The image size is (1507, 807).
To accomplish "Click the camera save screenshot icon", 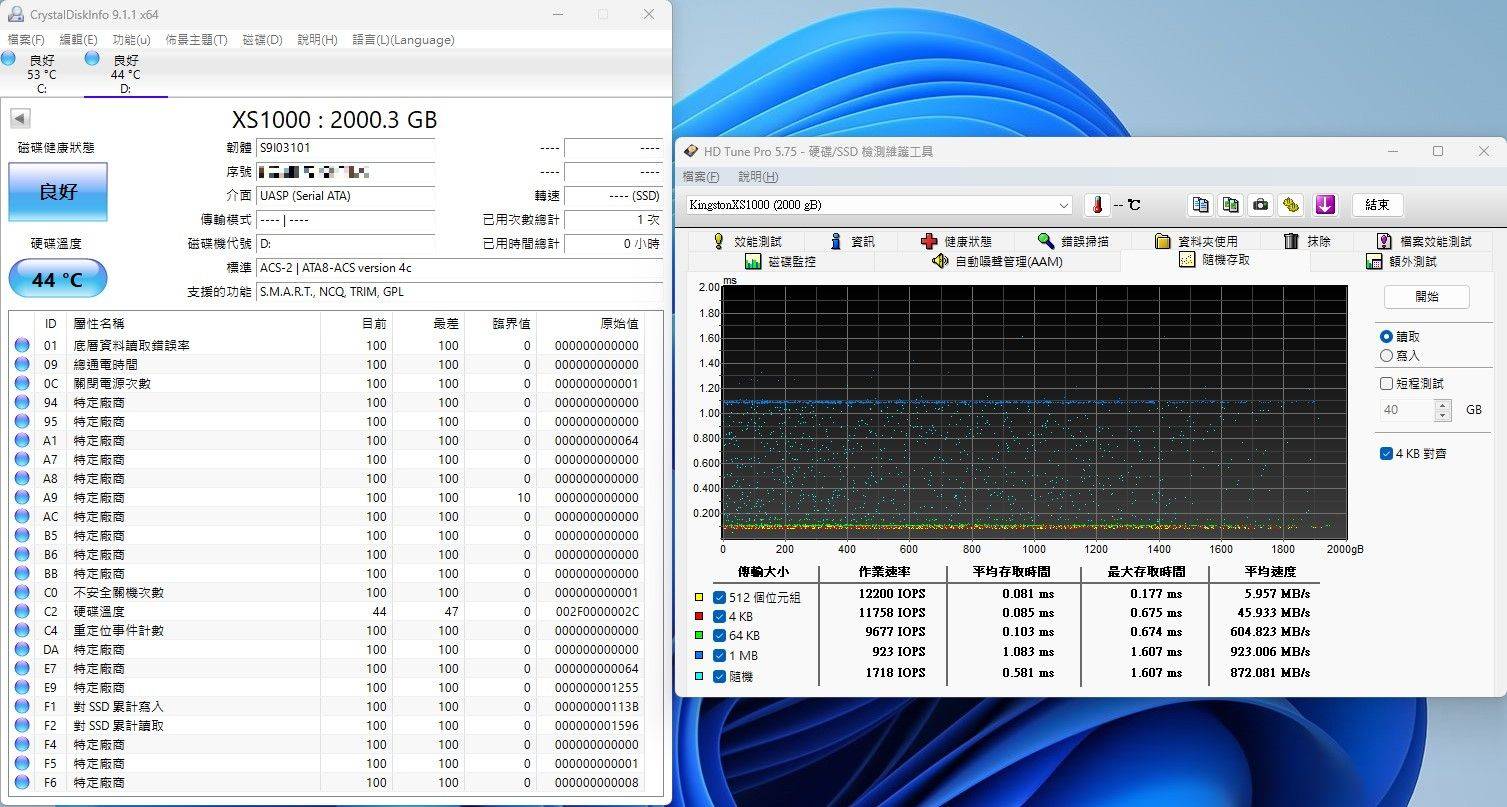I will click(x=1261, y=205).
